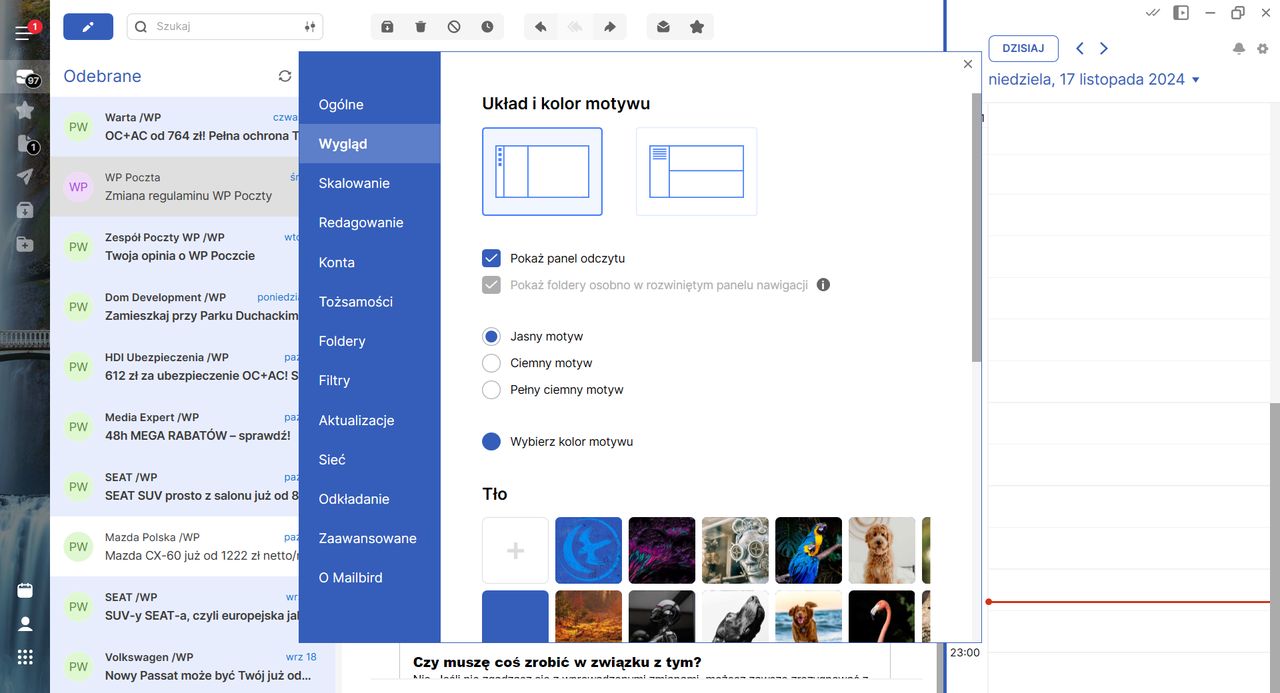1280x693 pixels.
Task: Open the Redagowanie settings section
Action: [369, 223]
